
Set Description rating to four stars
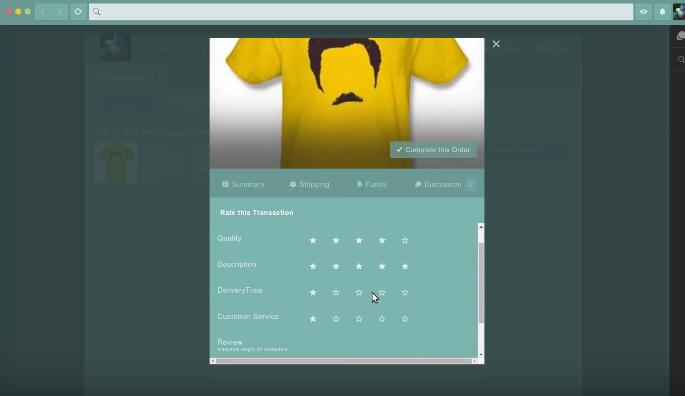coord(382,266)
